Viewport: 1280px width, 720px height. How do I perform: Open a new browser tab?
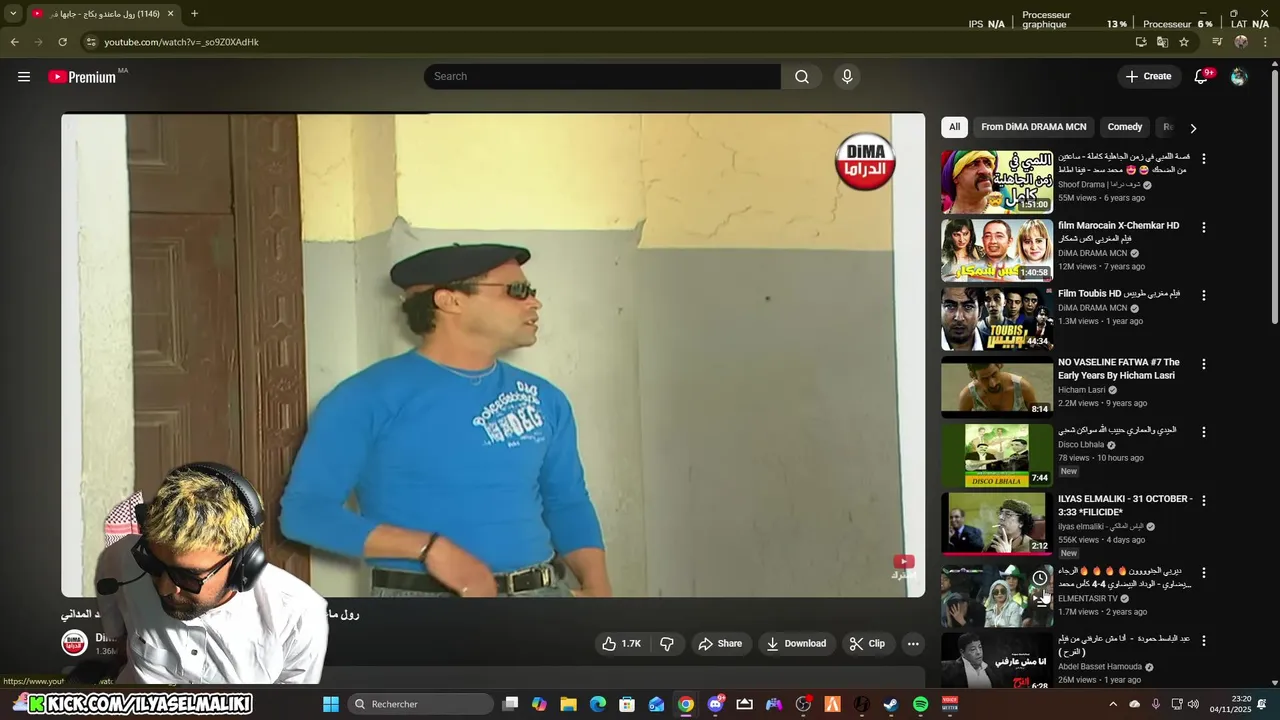tap(194, 14)
